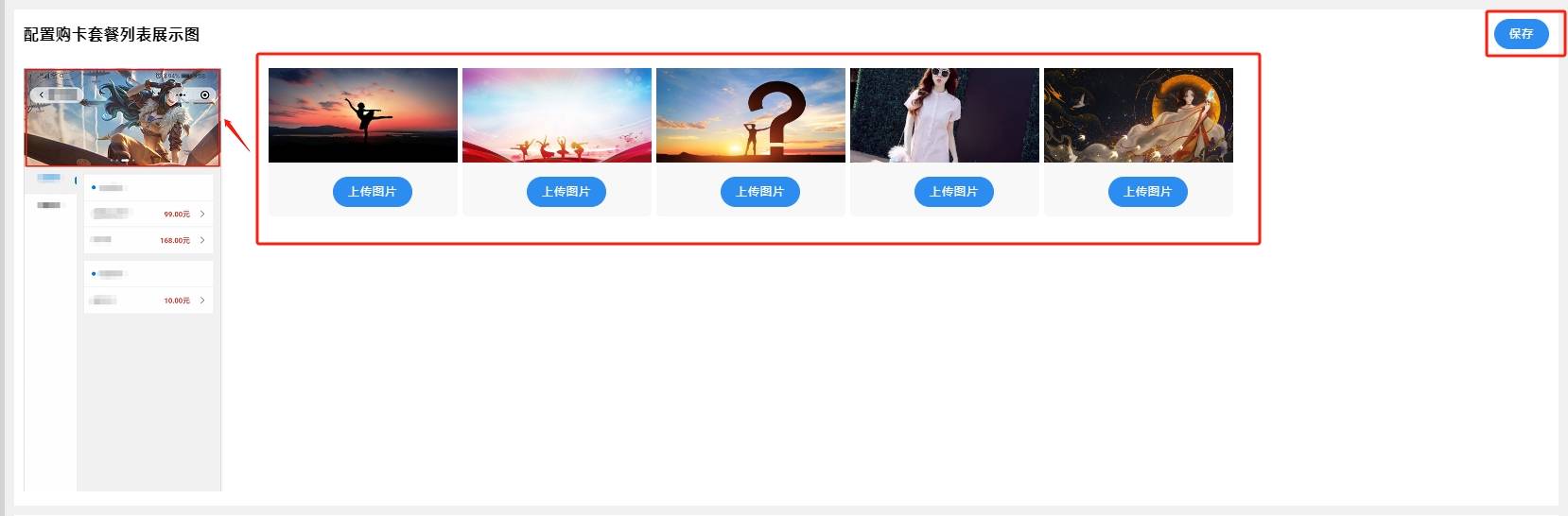The height and width of the screenshot is (516, 1568).
Task: Open the 10.00元 package chevron
Action: coord(202,301)
